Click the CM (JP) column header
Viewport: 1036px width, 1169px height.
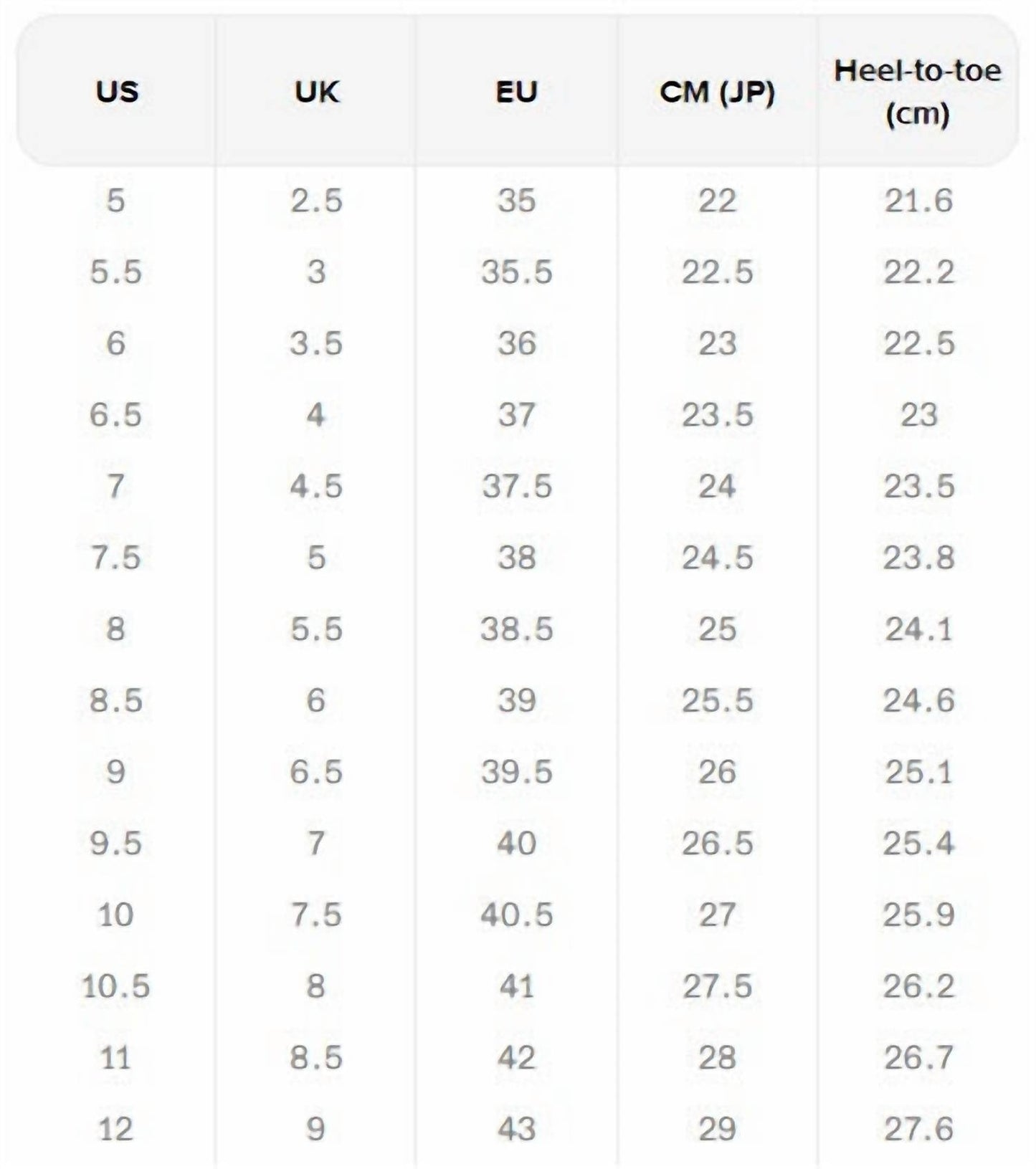coord(717,92)
